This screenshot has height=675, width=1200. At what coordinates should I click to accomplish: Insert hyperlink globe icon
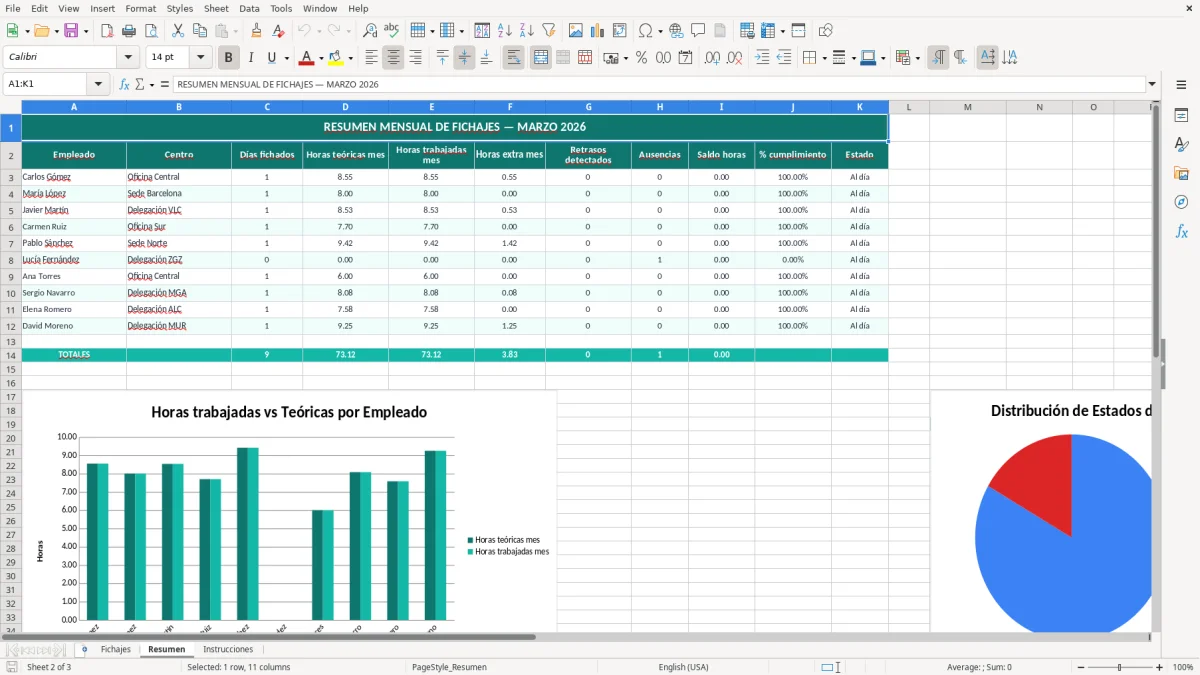pos(676,31)
